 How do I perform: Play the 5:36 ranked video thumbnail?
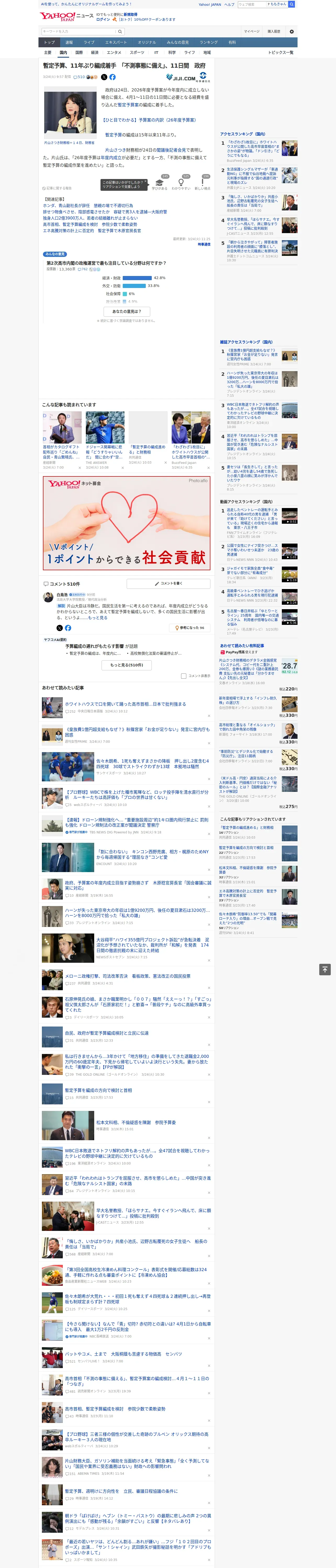[x=290, y=617]
